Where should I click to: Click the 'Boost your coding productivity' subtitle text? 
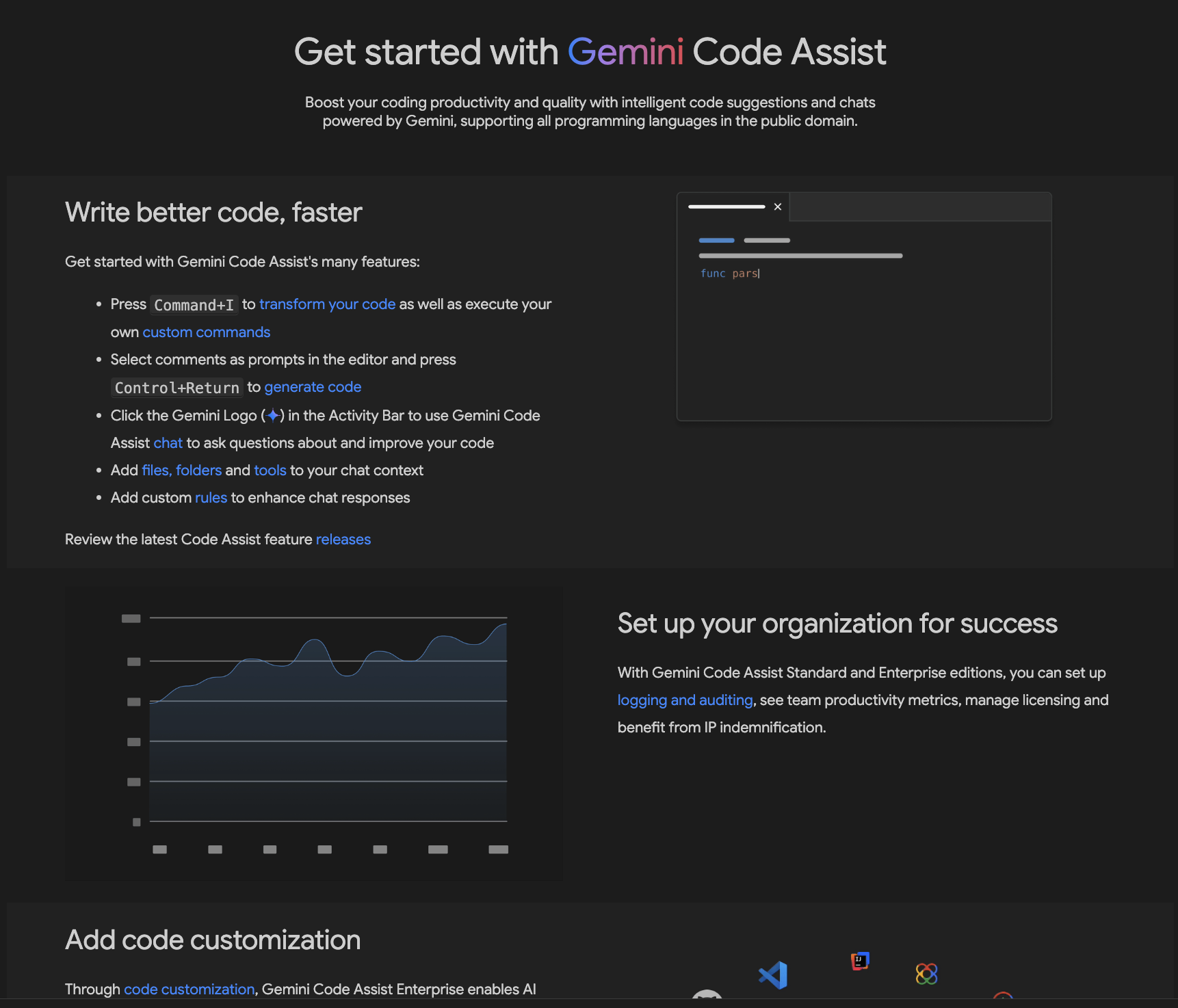coord(590,111)
